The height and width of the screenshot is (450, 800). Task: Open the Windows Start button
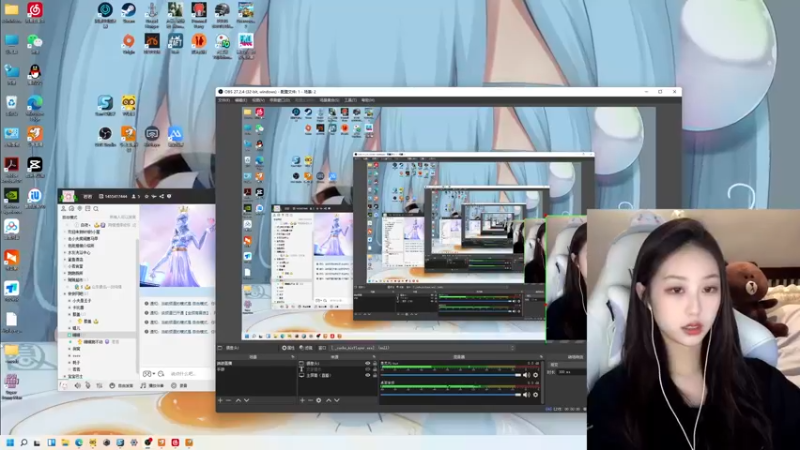[10, 442]
